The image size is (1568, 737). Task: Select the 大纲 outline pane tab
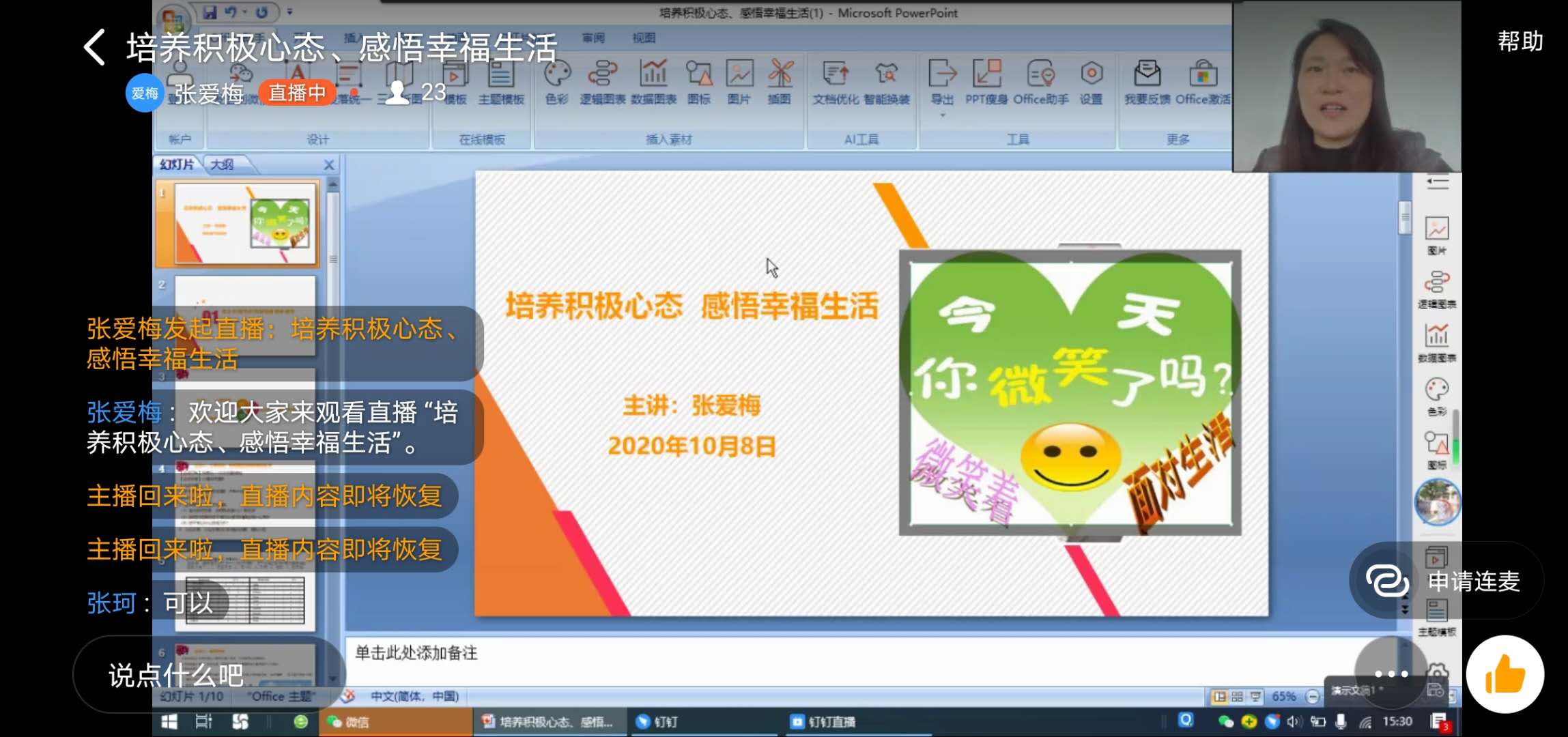click(222, 164)
